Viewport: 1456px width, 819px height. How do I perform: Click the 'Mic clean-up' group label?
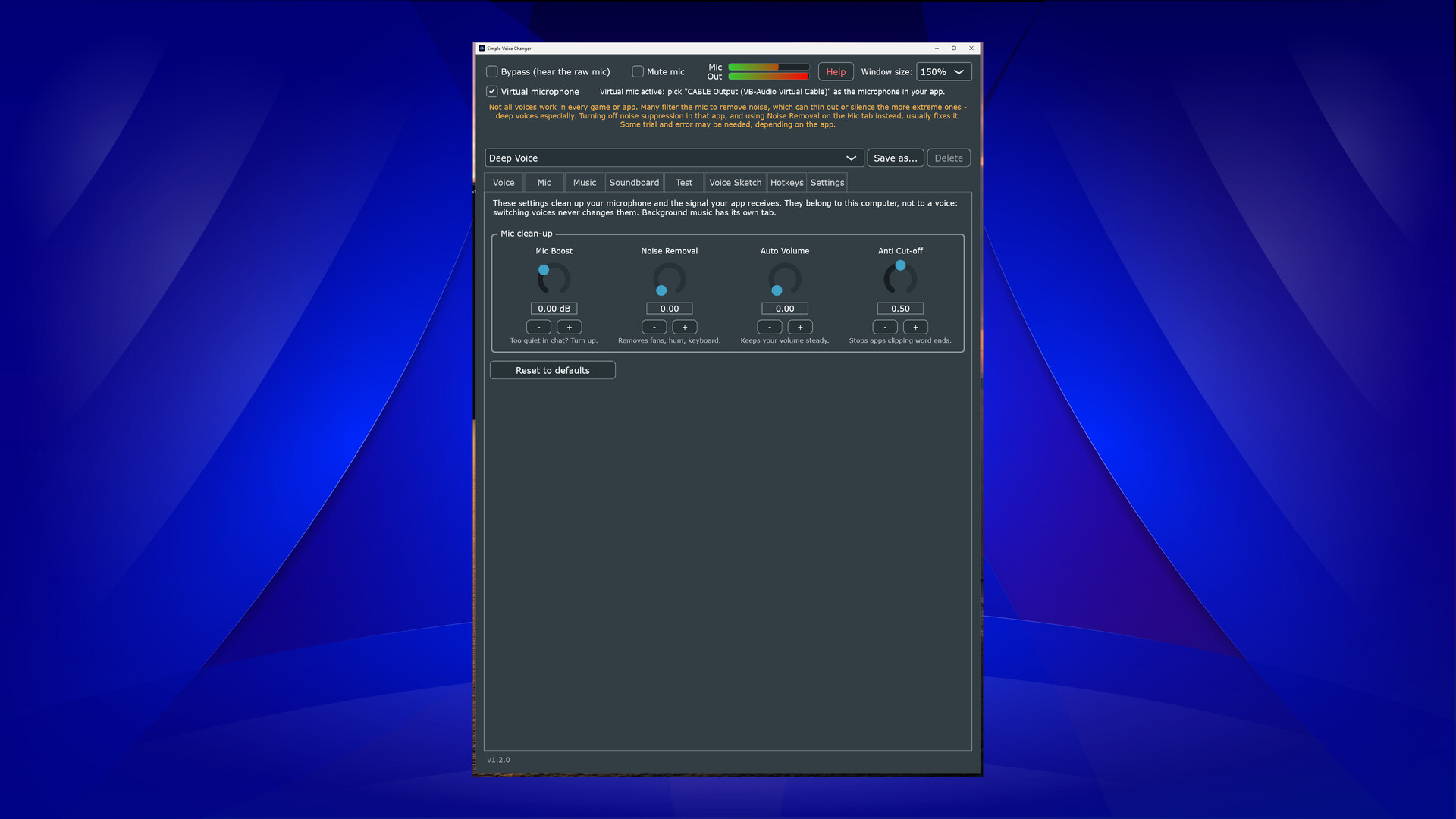pos(526,234)
